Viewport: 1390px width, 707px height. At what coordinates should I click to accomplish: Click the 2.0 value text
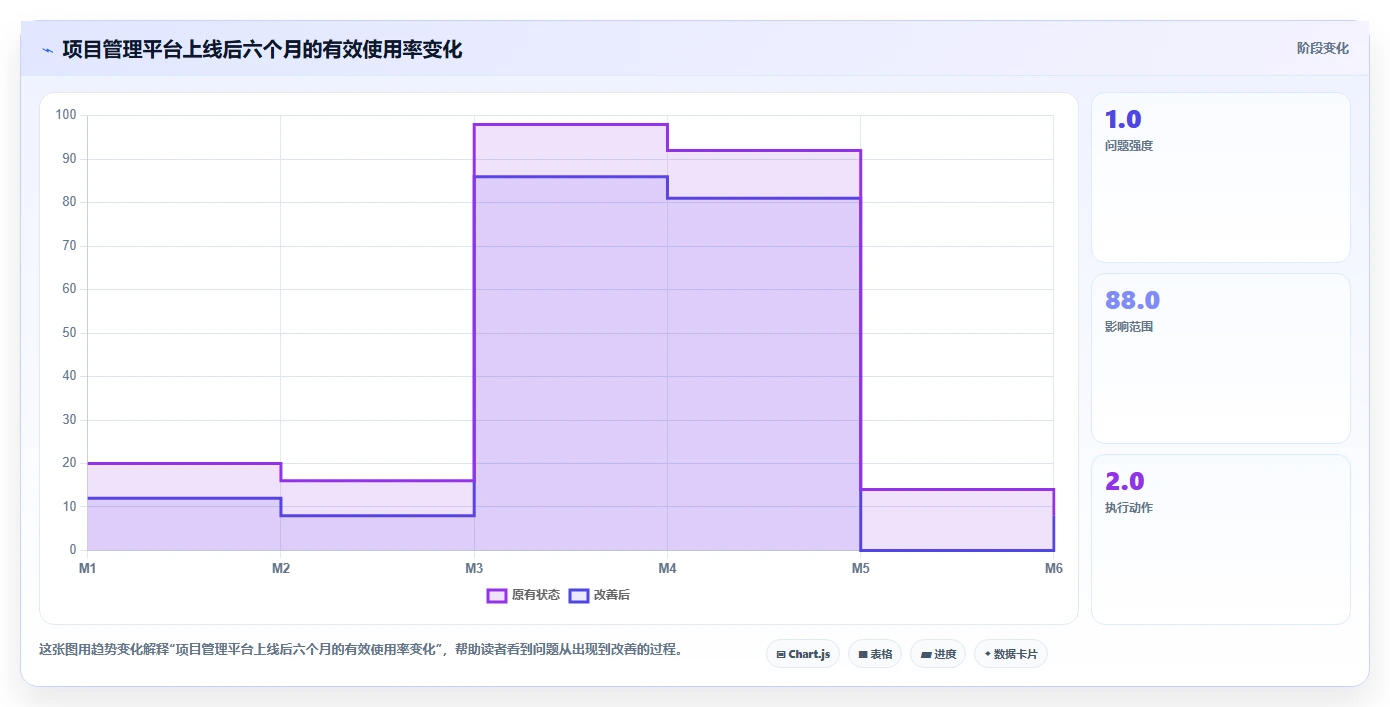pos(1125,481)
